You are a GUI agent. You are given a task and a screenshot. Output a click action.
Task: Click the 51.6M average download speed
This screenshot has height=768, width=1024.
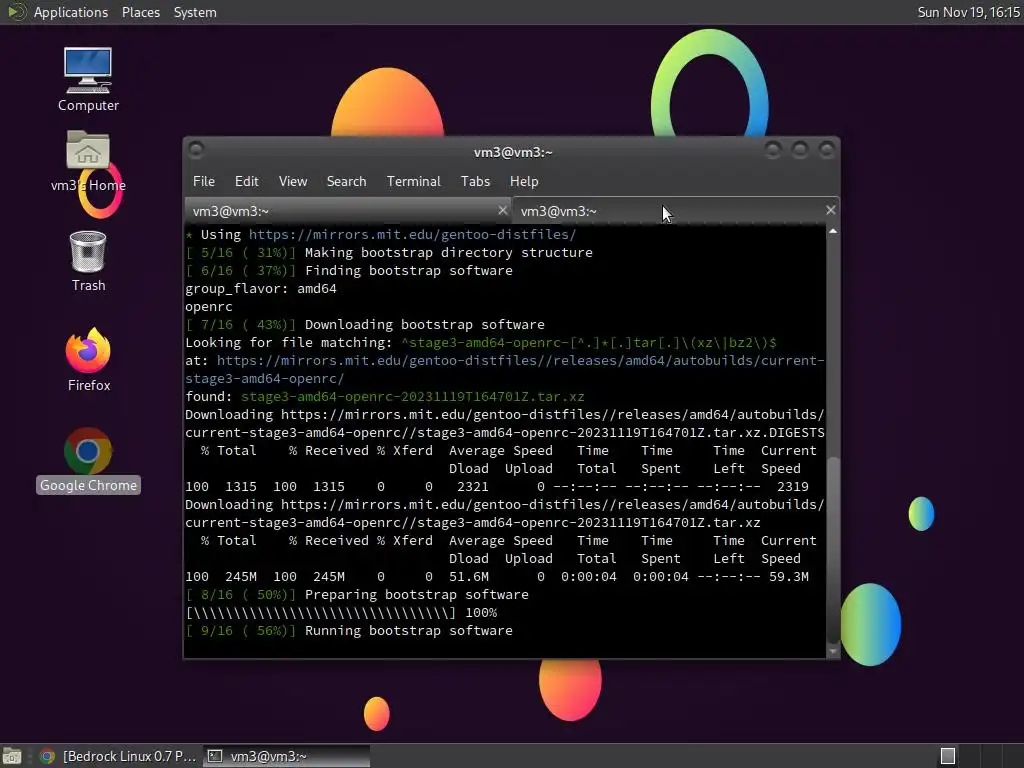pyautogui.click(x=468, y=577)
